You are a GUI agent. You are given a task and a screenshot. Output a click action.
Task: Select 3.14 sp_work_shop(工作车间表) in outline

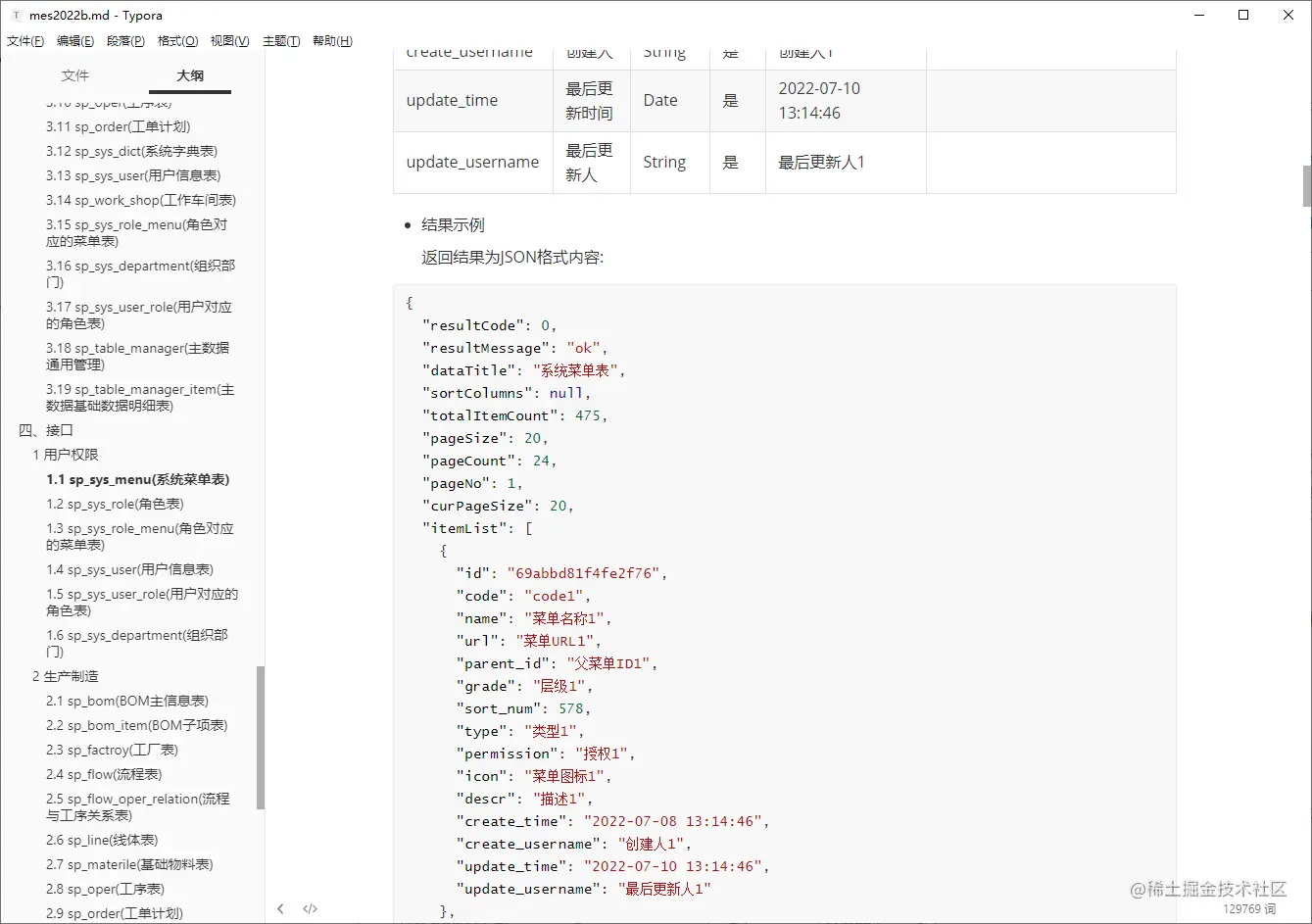pos(141,200)
